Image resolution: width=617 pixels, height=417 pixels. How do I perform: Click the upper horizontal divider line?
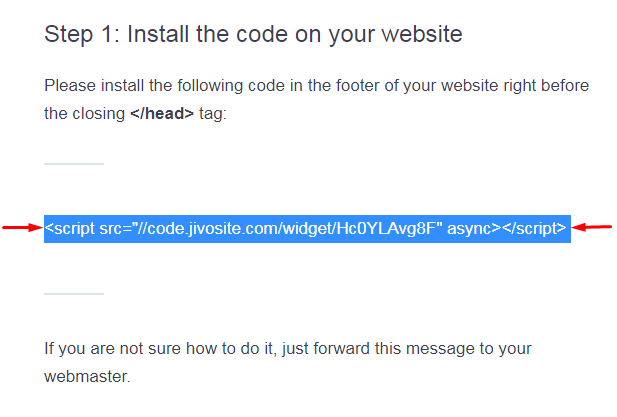click(74, 163)
